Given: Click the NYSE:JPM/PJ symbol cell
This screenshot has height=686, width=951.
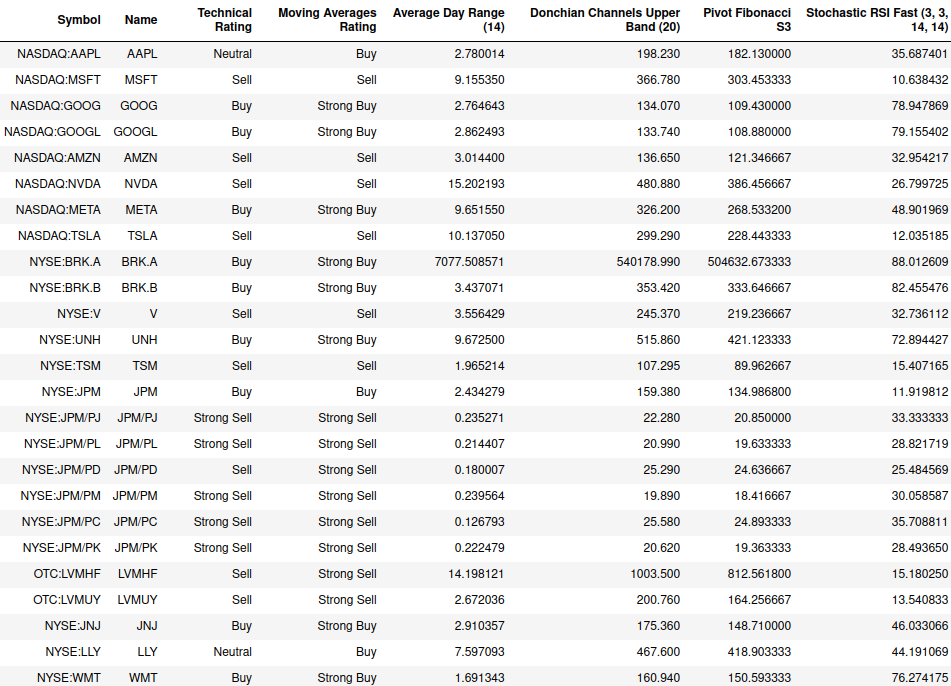Looking at the screenshot, I should click(x=63, y=418).
